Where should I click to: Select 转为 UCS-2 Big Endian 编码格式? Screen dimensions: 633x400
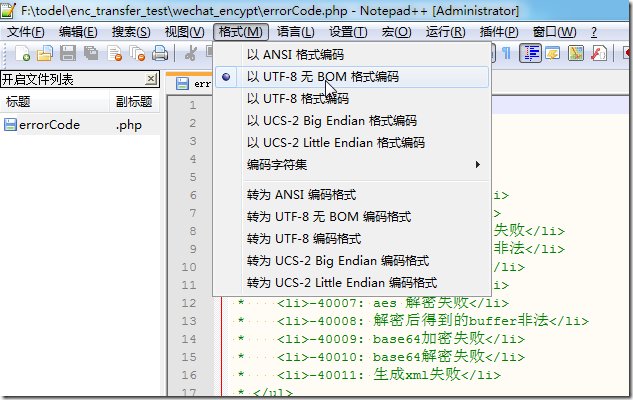352,261
